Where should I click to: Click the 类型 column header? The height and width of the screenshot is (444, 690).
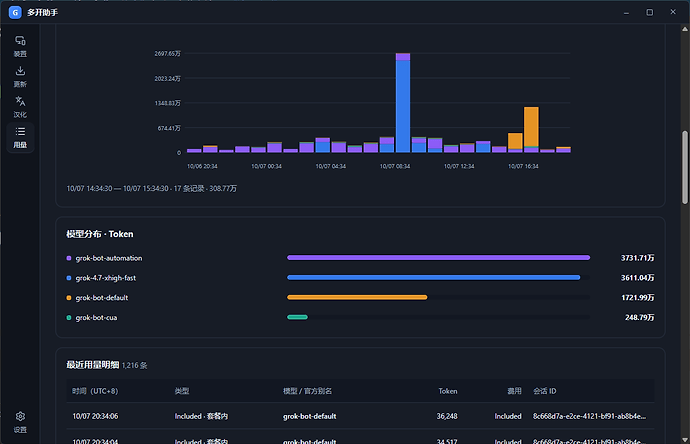click(182, 391)
